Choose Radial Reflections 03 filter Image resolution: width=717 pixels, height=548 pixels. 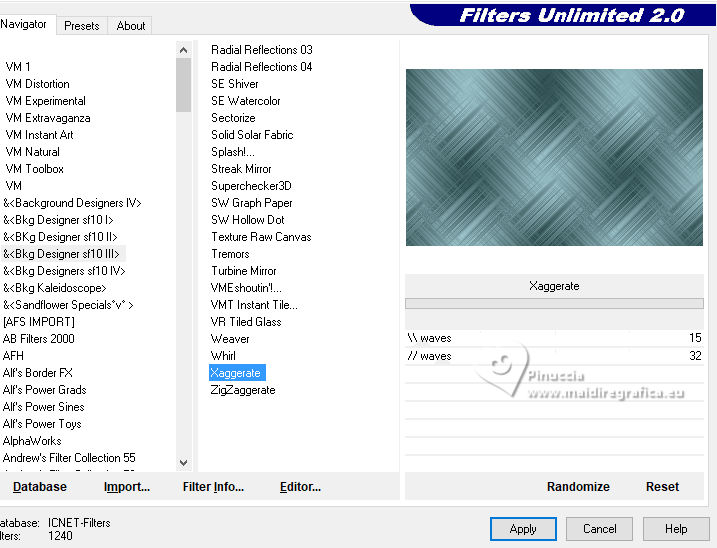[262, 50]
